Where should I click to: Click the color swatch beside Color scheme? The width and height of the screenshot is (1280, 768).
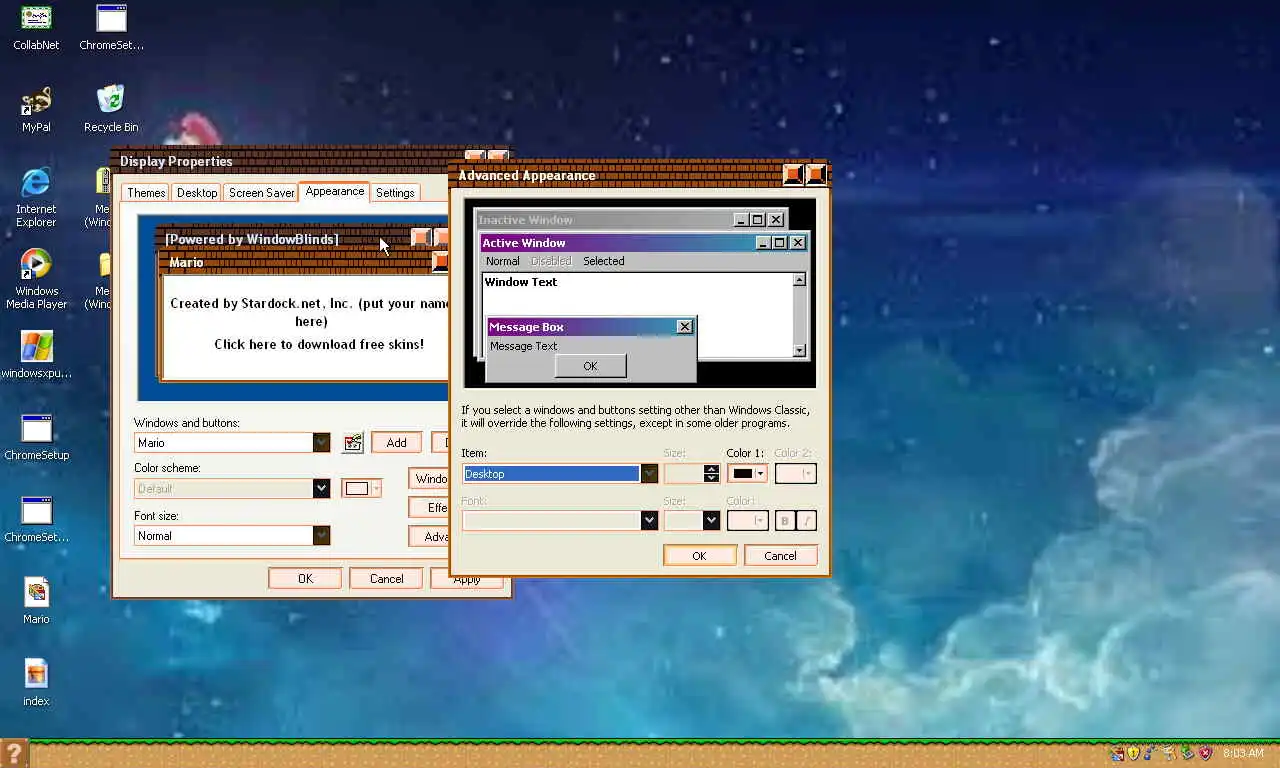click(361, 488)
